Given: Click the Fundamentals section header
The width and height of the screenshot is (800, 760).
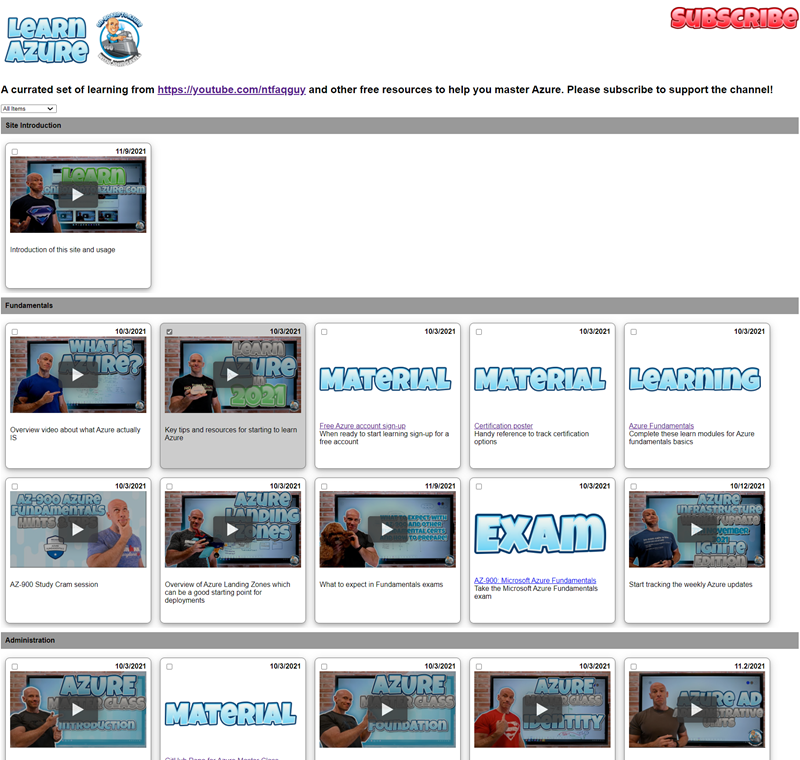Looking at the screenshot, I should coord(399,306).
